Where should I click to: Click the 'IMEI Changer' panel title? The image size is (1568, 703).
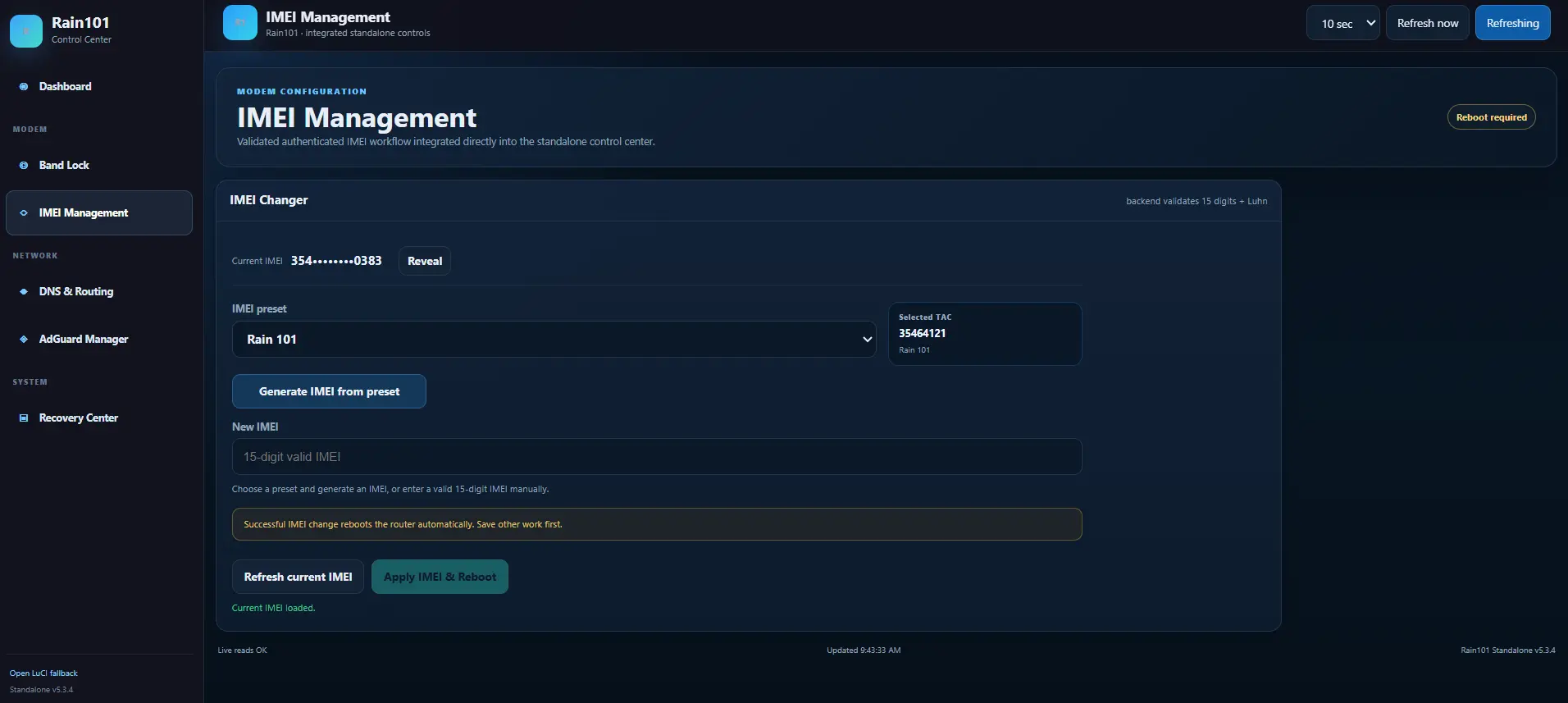pyautogui.click(x=269, y=200)
